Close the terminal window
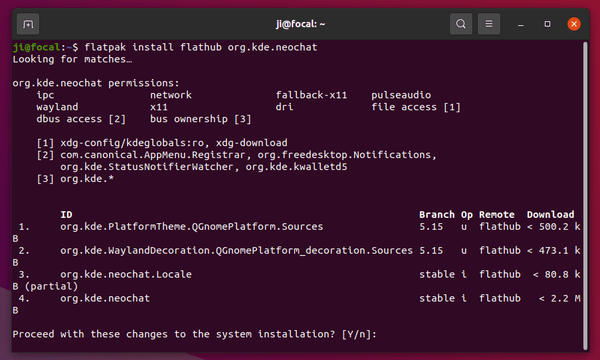 pos(574,24)
